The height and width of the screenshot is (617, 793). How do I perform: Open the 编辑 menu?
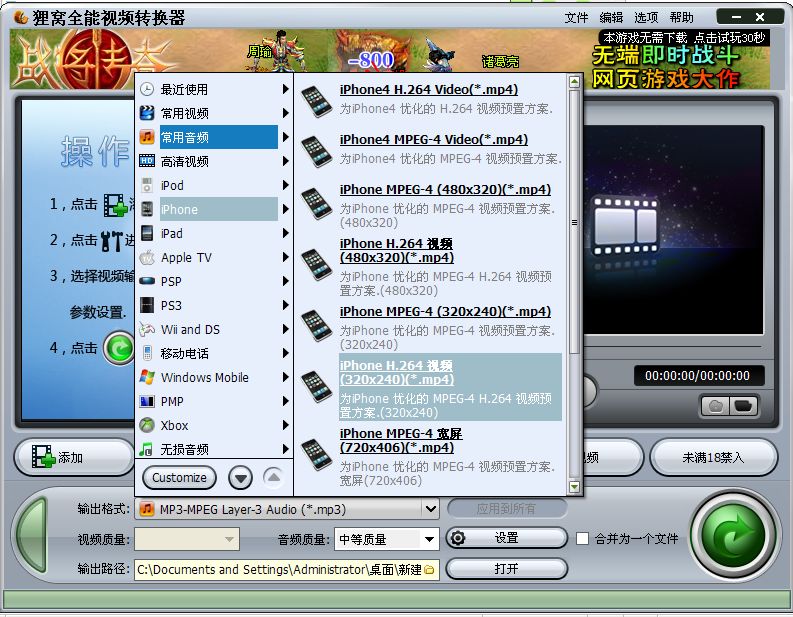(611, 18)
